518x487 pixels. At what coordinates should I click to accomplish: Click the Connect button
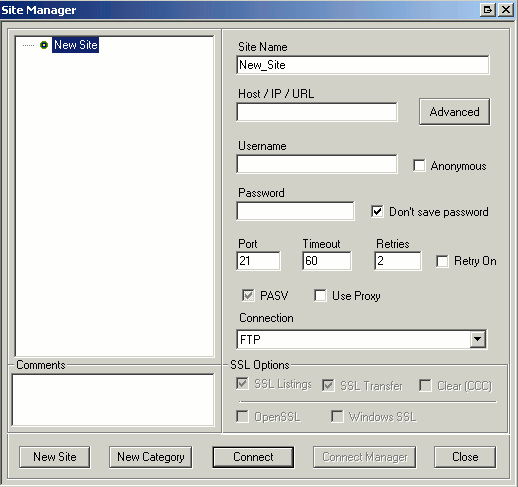click(253, 457)
